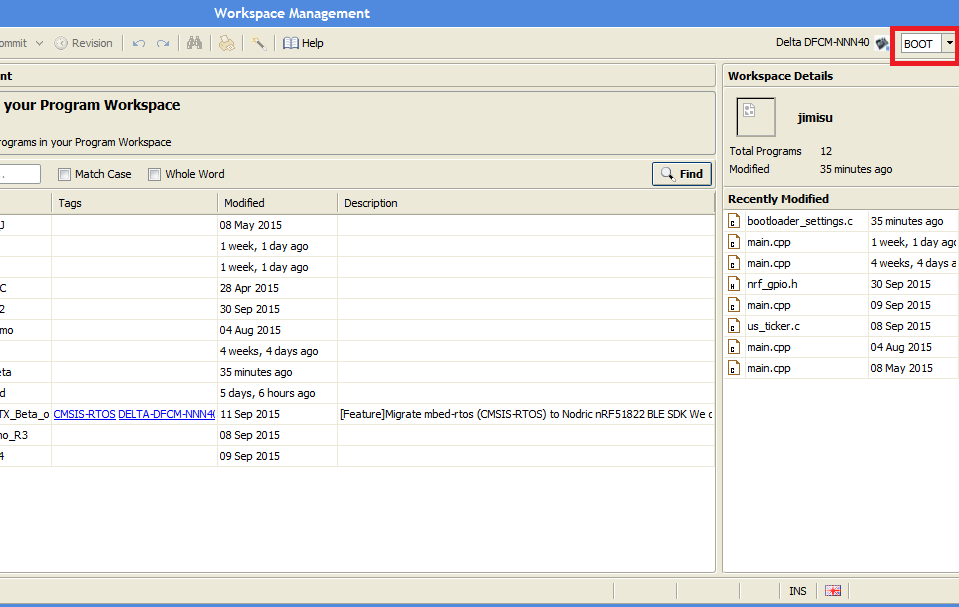Toggle the Whole Word checkbox
The width and height of the screenshot is (959, 607).
pos(155,174)
